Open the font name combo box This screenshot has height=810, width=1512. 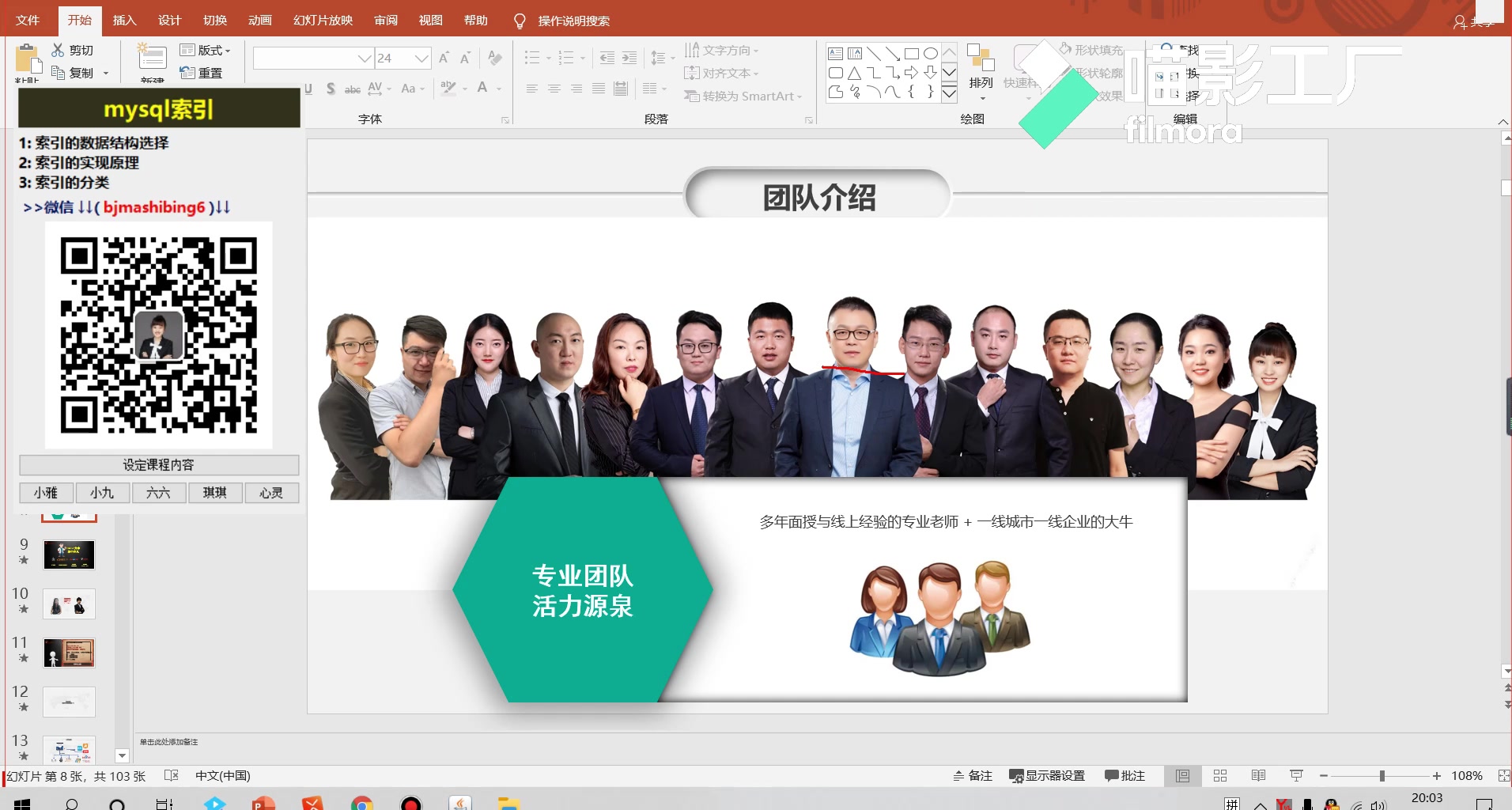pyautogui.click(x=313, y=58)
